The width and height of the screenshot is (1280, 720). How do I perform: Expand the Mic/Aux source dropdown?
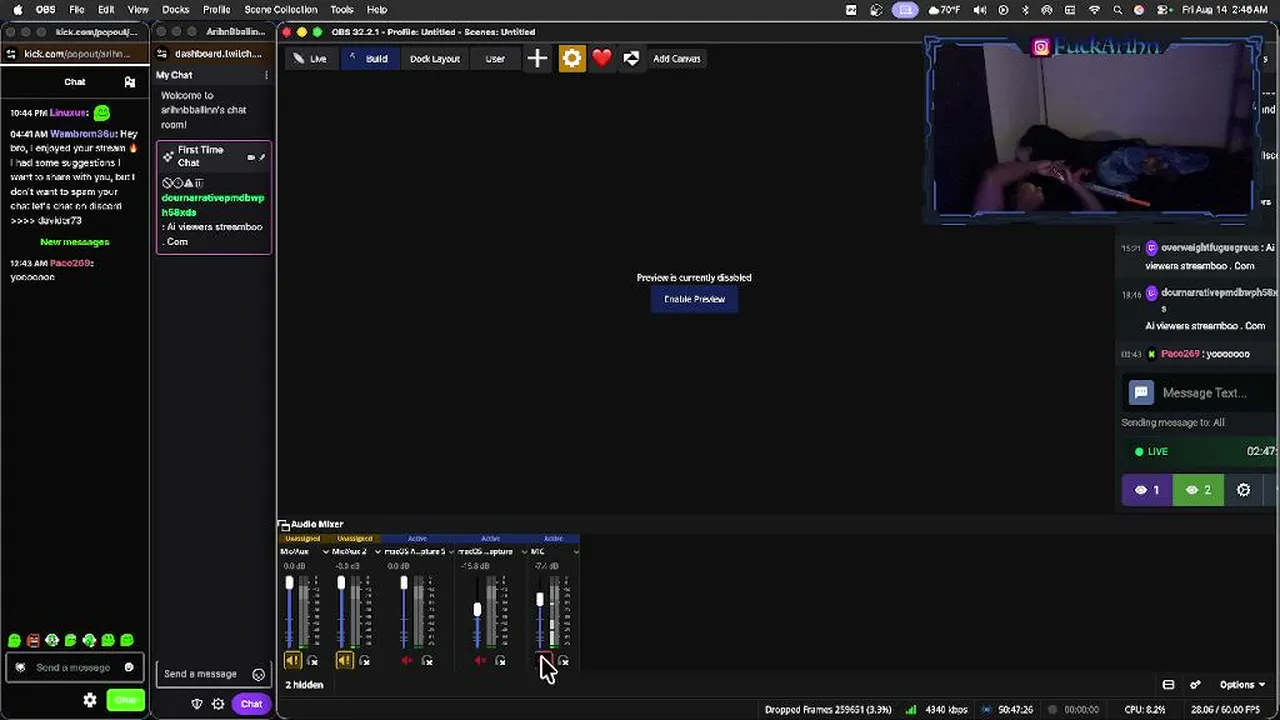click(x=325, y=552)
